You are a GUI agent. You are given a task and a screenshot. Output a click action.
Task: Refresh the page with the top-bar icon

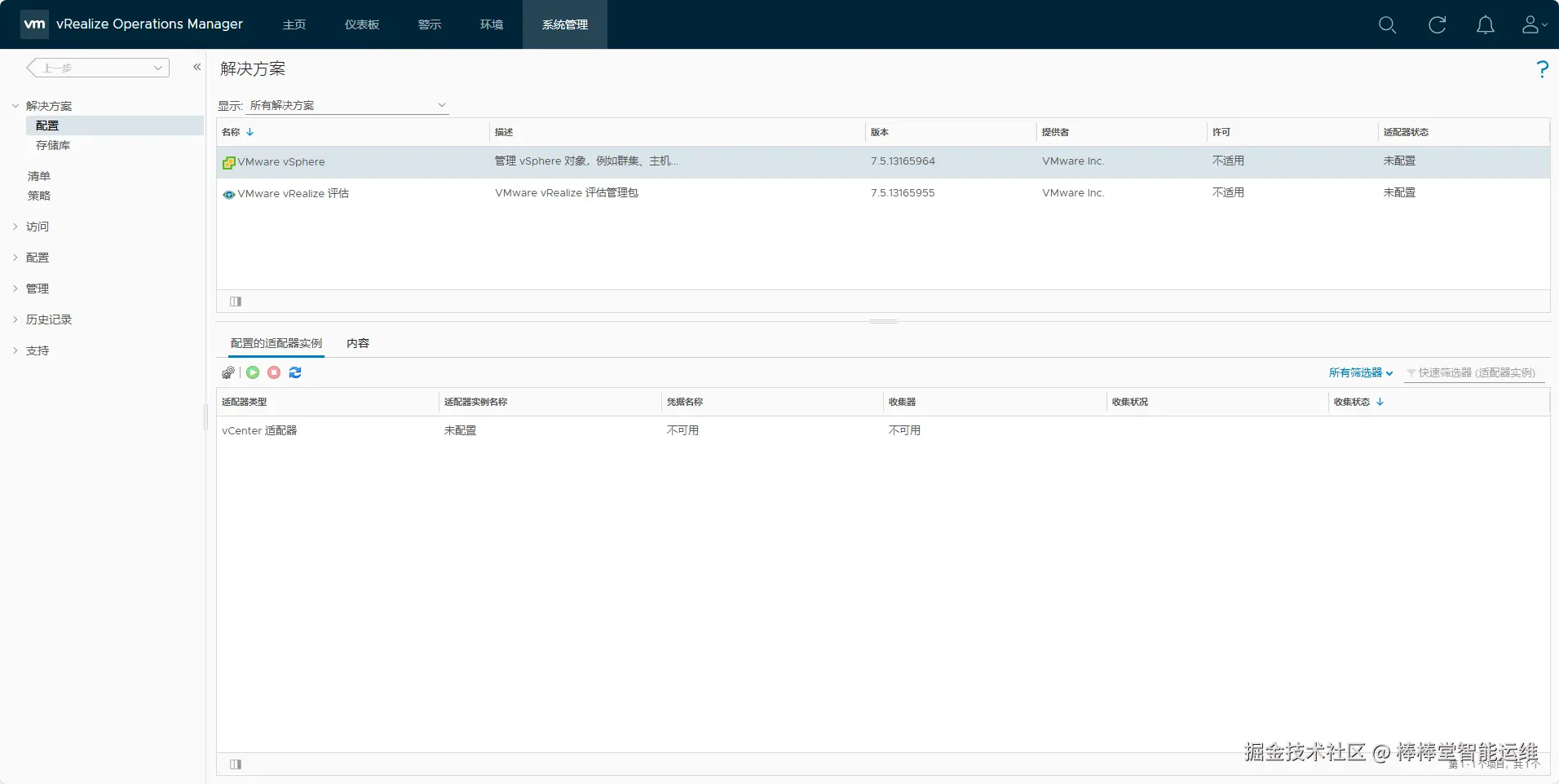(x=1437, y=24)
